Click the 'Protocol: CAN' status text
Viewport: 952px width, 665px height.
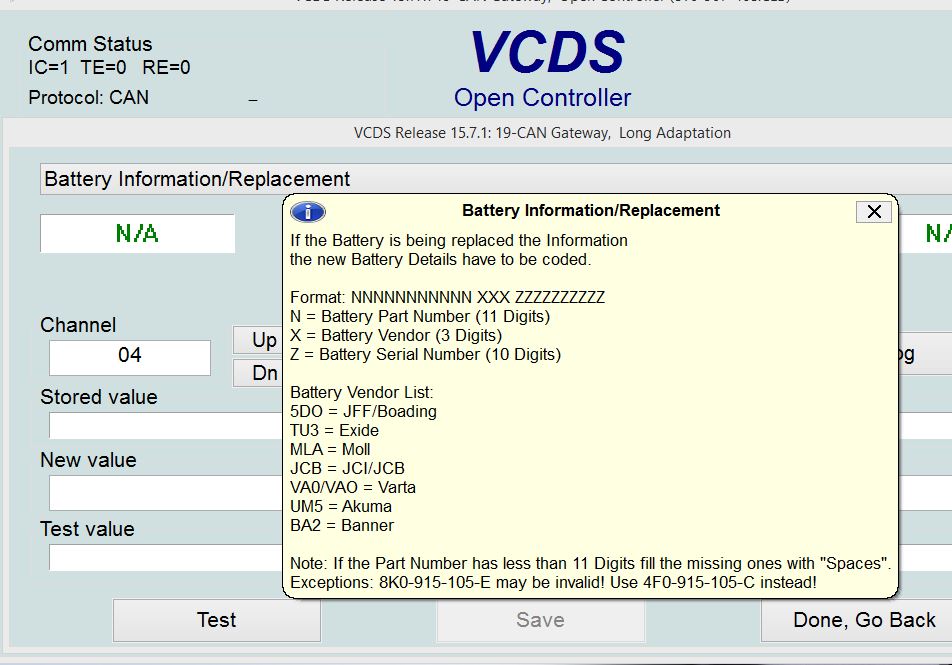89,98
